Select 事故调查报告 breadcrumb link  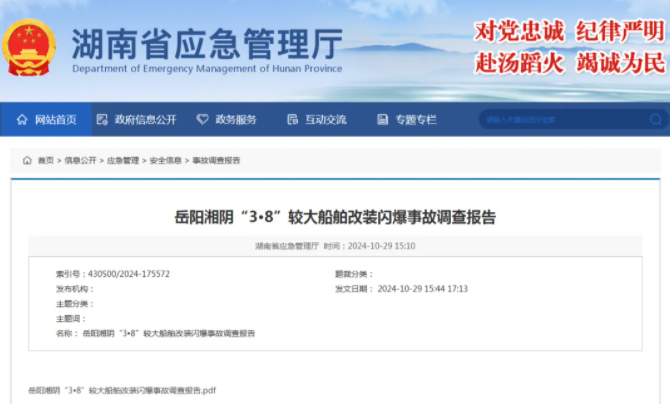click(x=216, y=160)
